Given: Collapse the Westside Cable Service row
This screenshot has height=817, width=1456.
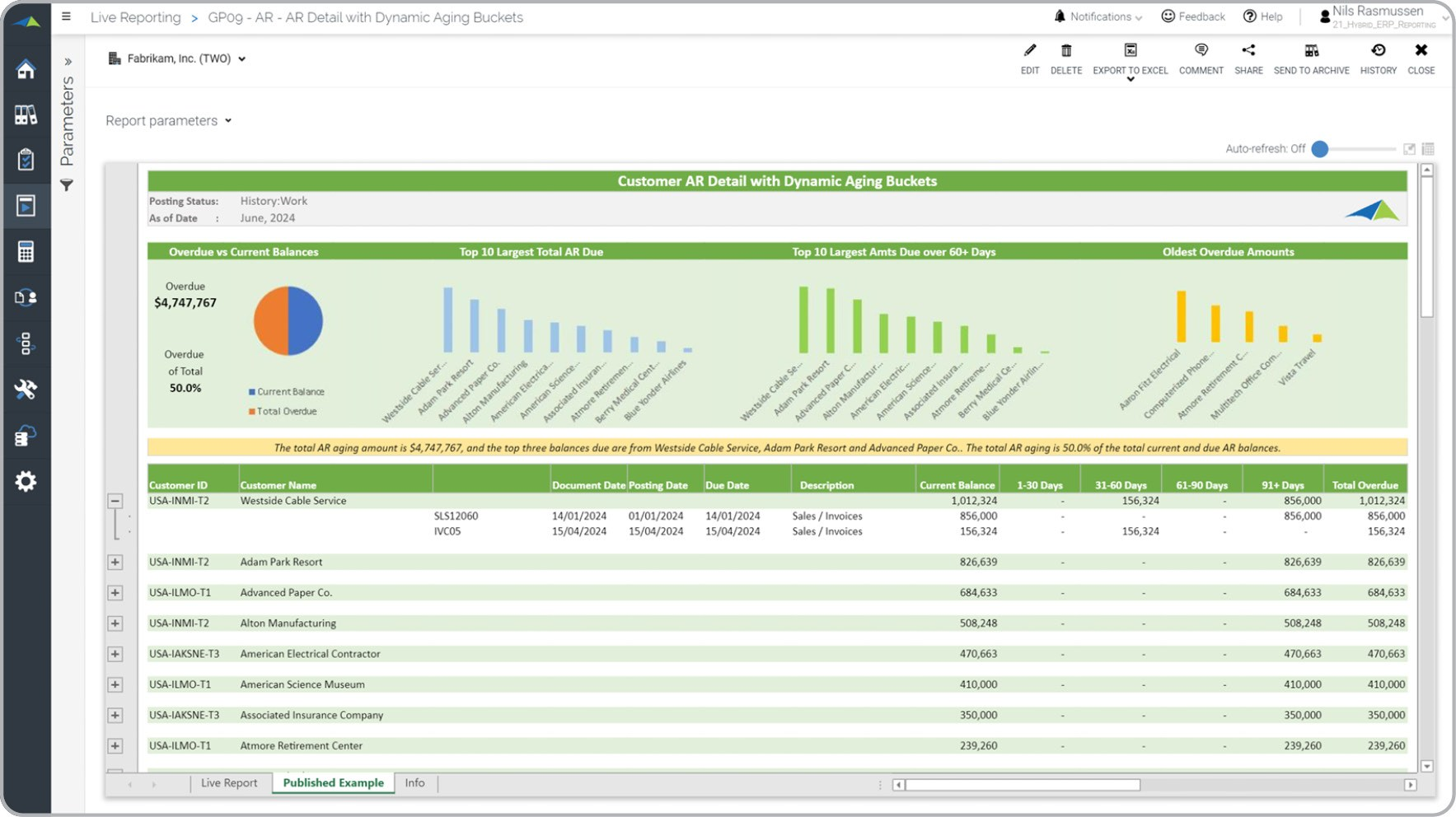Looking at the screenshot, I should pos(115,501).
